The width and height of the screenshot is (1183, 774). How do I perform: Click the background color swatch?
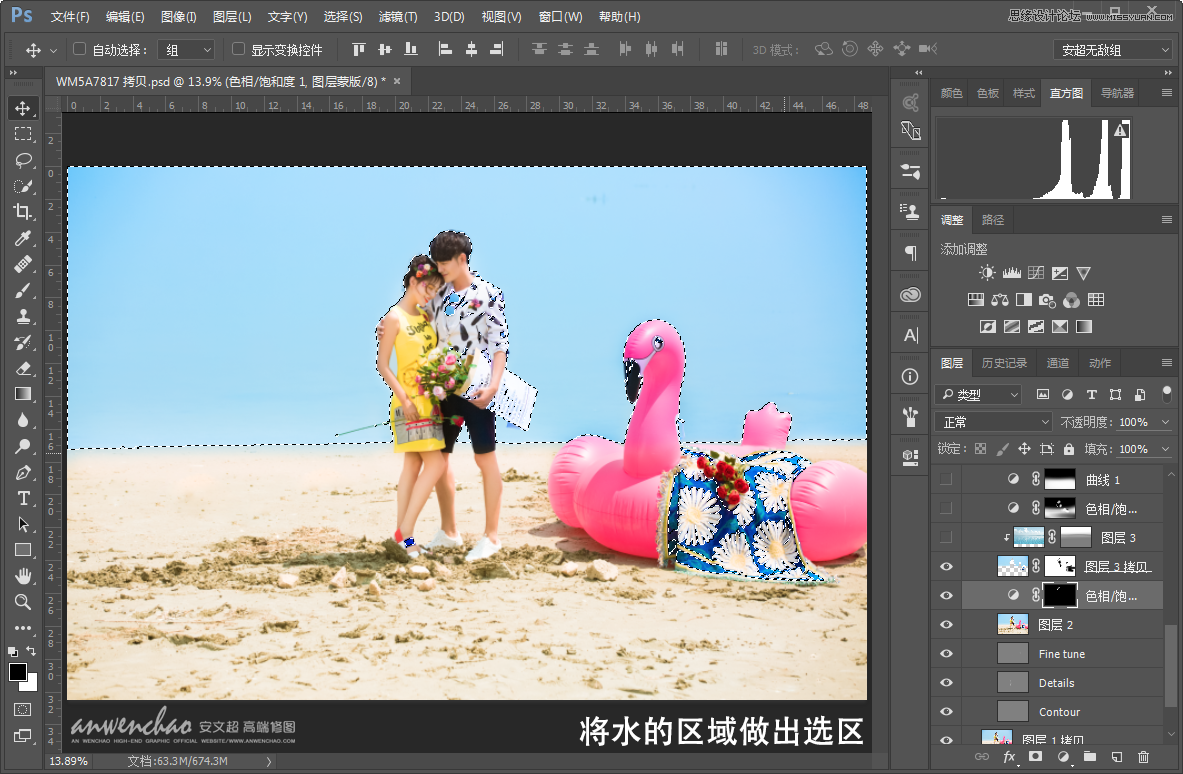click(x=30, y=684)
